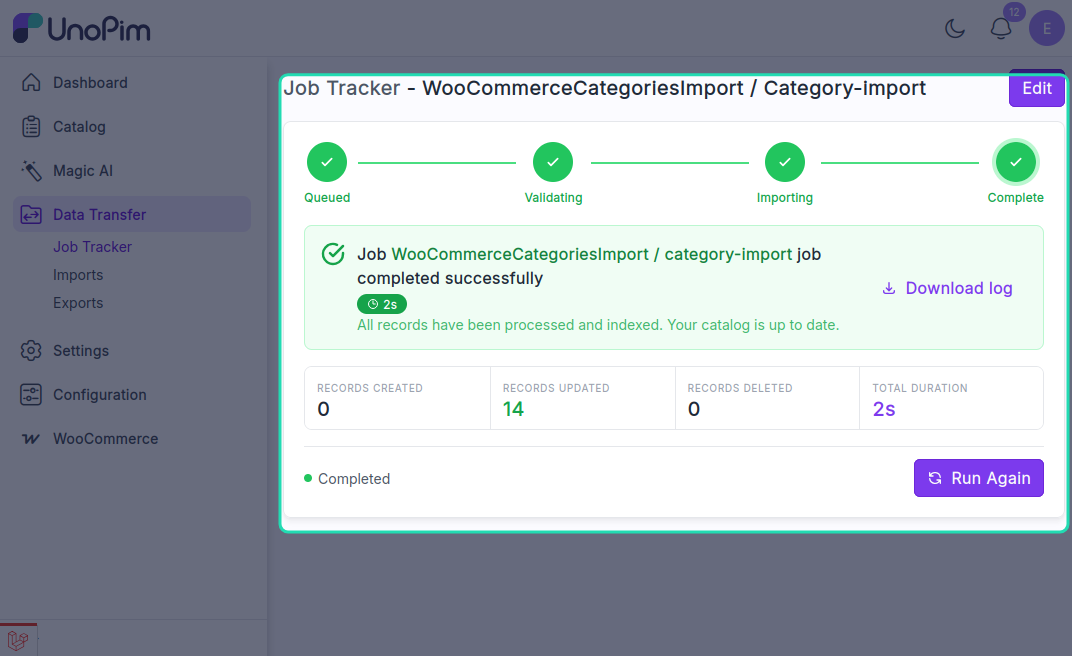Click the Total Duration value 2s
Image resolution: width=1072 pixels, height=656 pixels.
(x=883, y=409)
